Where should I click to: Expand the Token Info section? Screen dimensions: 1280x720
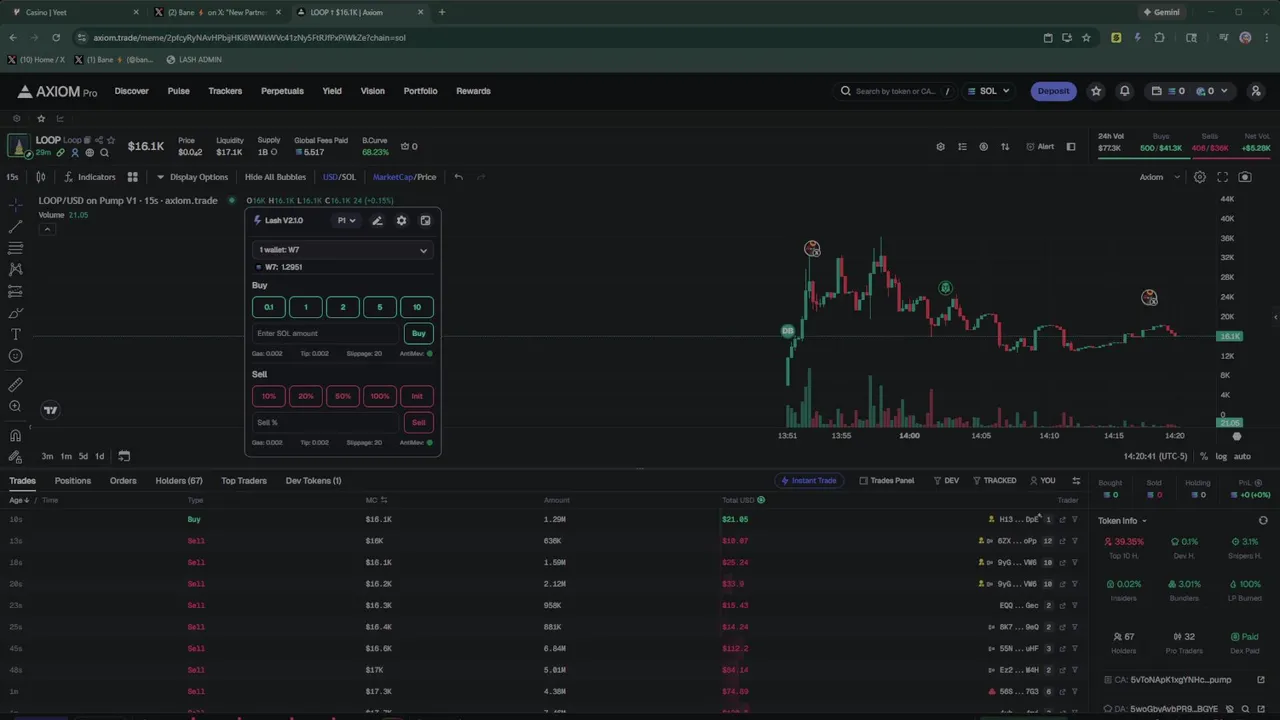[x=1122, y=521]
